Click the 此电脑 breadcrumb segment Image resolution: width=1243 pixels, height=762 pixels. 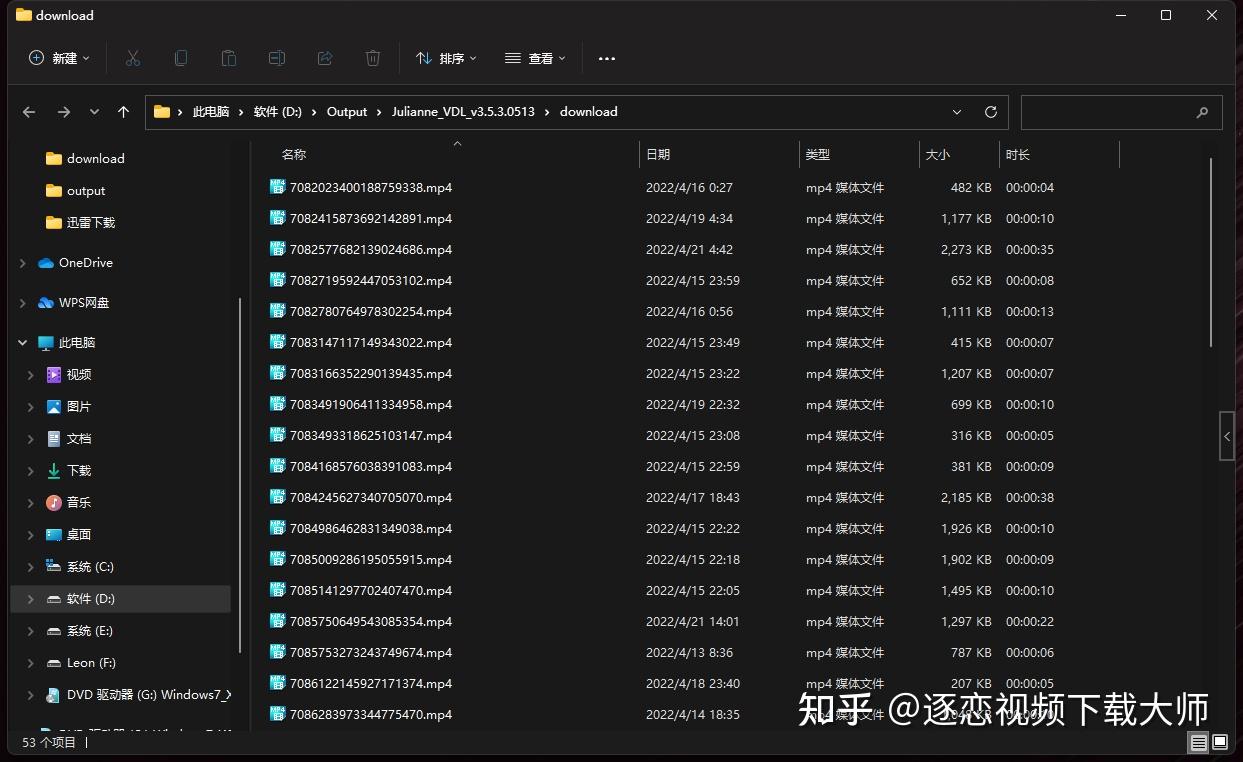(x=211, y=112)
